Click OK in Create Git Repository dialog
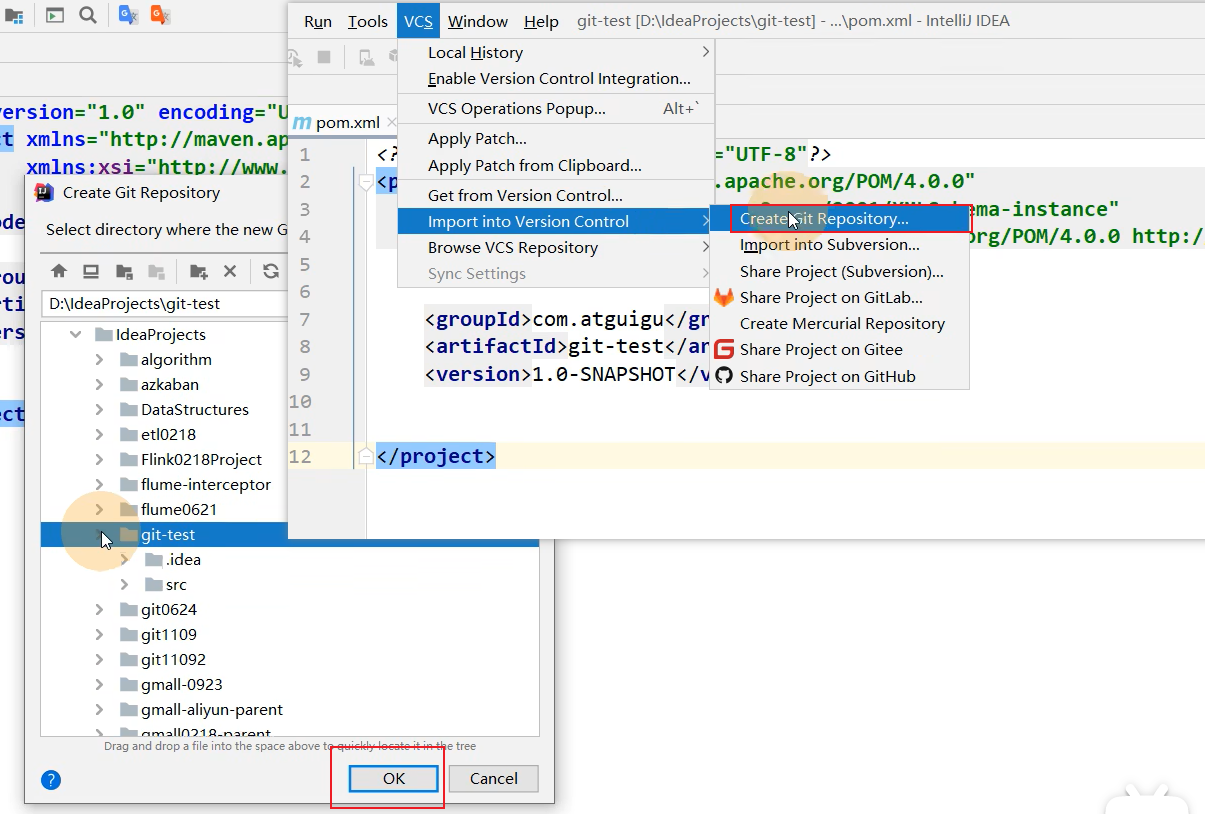This screenshot has width=1205, height=814. click(x=394, y=779)
